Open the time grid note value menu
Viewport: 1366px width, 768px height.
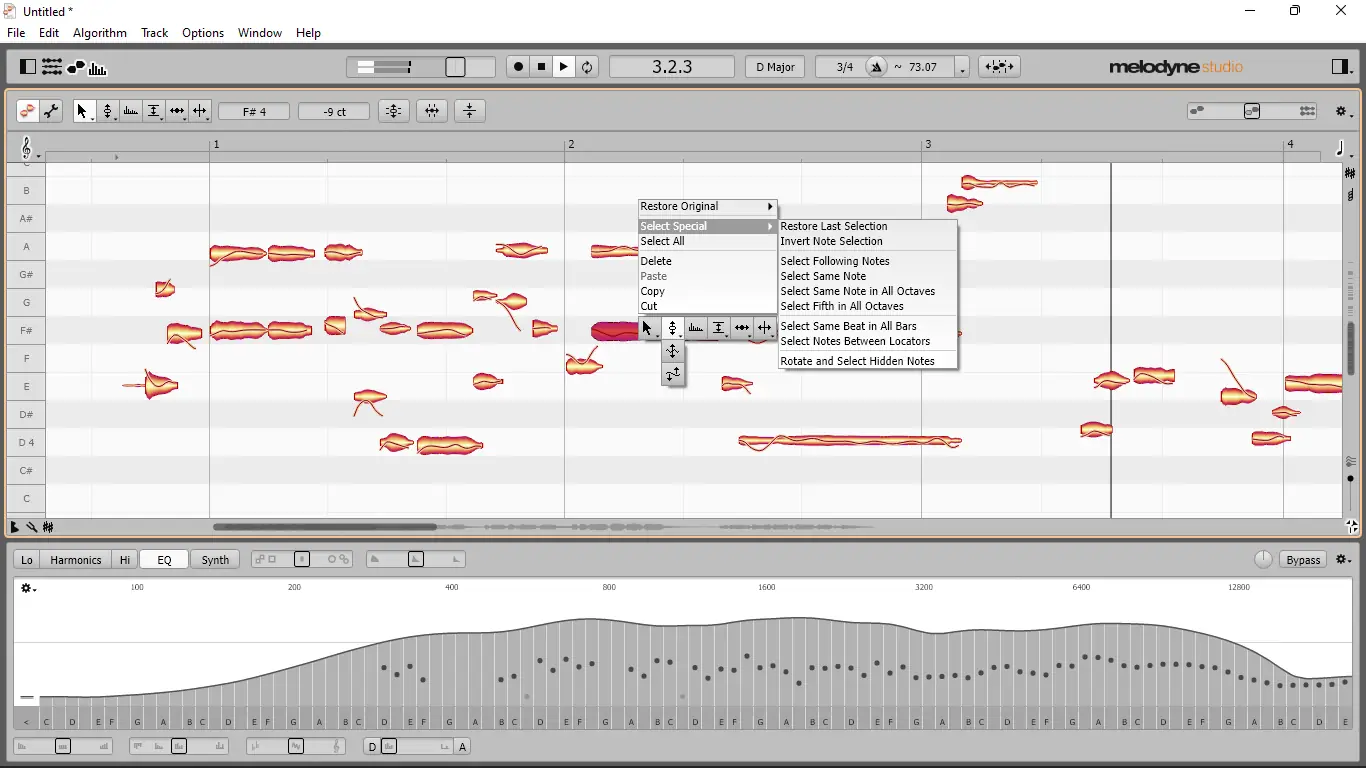[x=1343, y=150]
